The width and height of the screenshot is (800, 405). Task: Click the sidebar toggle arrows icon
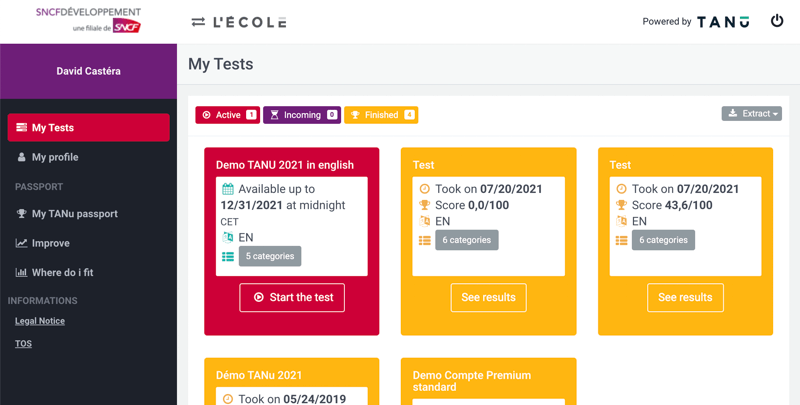tap(198, 22)
